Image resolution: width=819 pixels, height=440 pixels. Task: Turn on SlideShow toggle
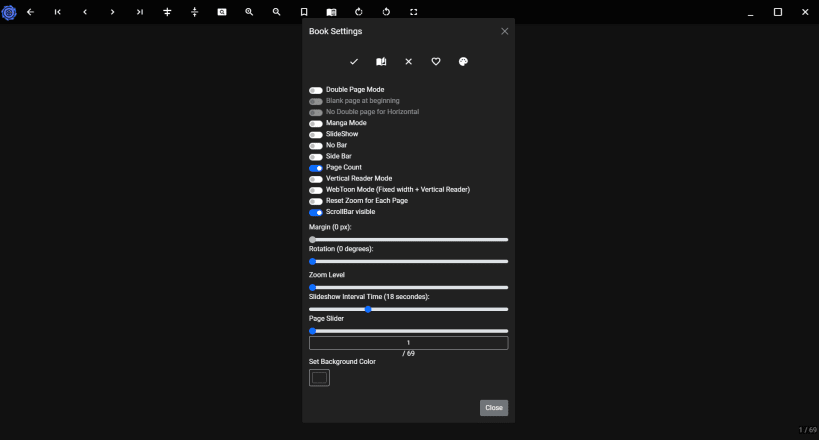tap(315, 134)
